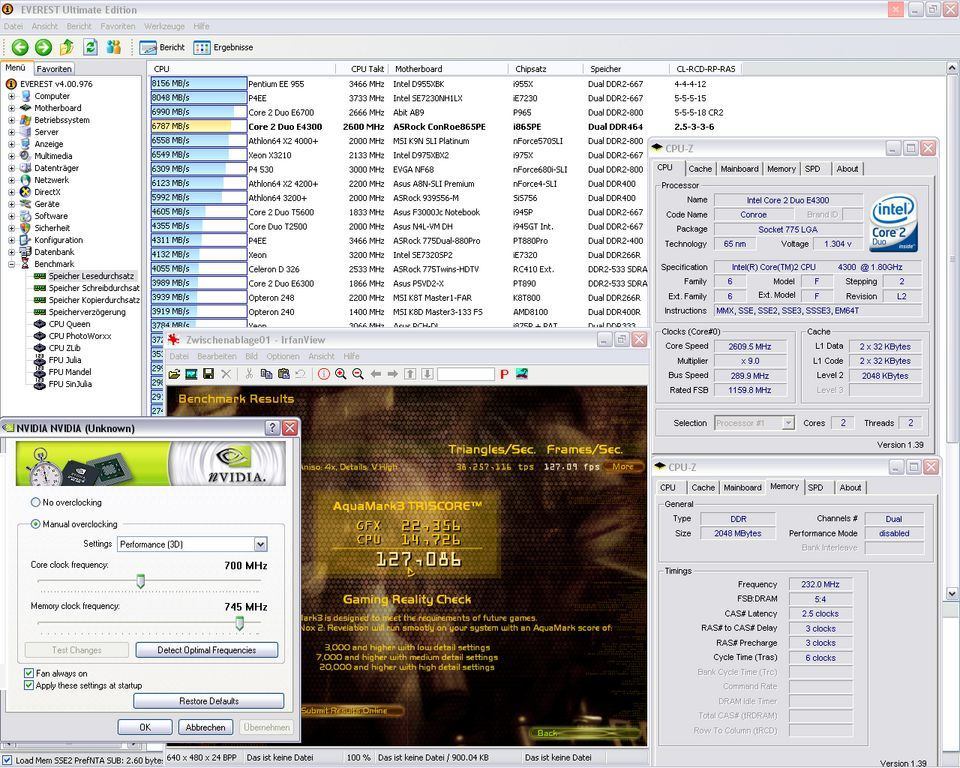
Task: Click the green Forward arrow in EVEREST toolbar
Action: tap(43, 47)
